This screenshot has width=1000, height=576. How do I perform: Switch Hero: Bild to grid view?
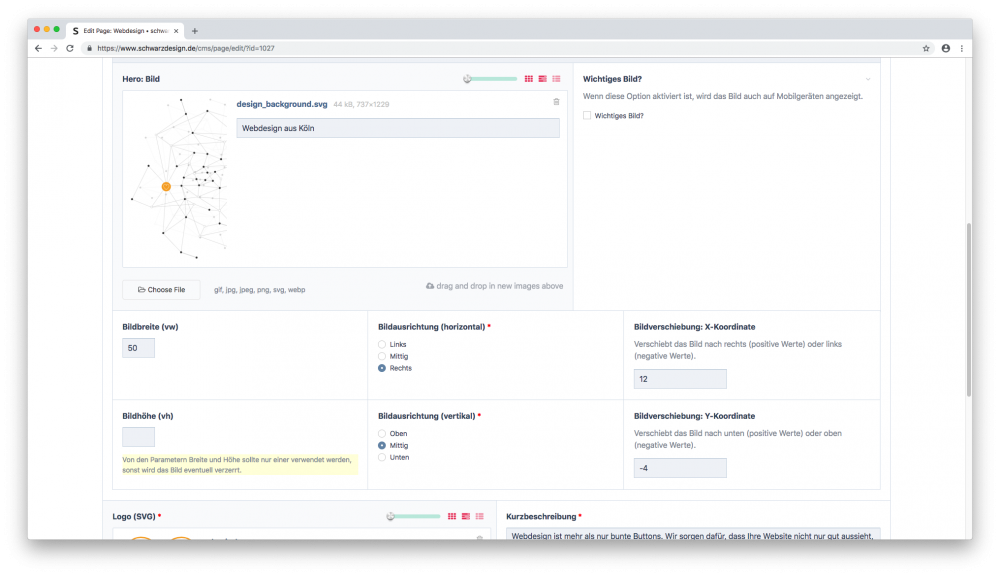coord(528,78)
